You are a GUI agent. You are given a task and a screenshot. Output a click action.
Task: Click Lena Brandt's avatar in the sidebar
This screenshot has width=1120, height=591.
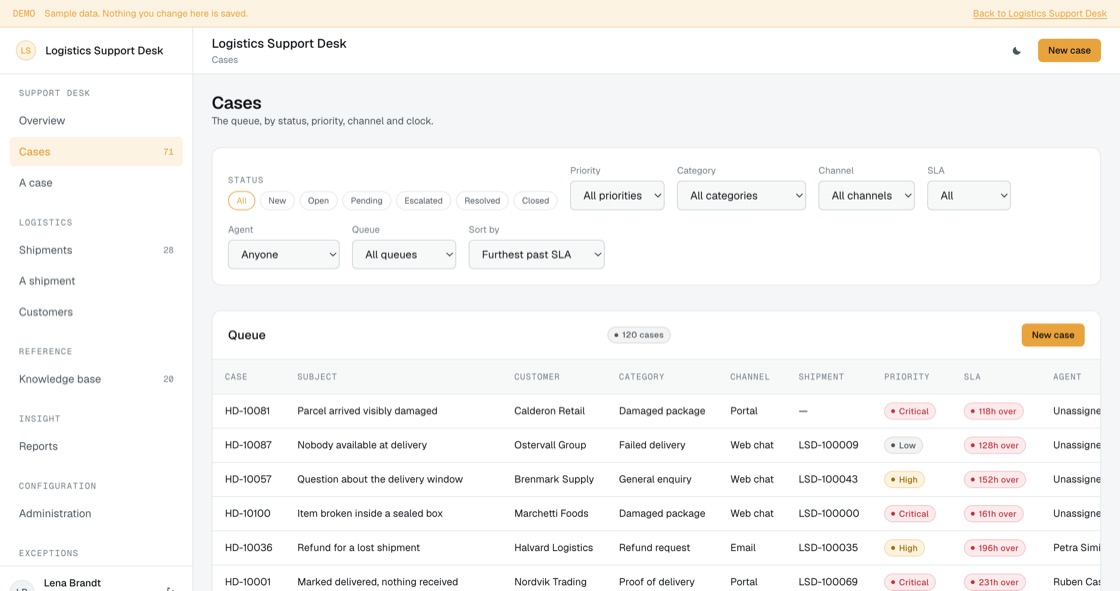coord(22,586)
